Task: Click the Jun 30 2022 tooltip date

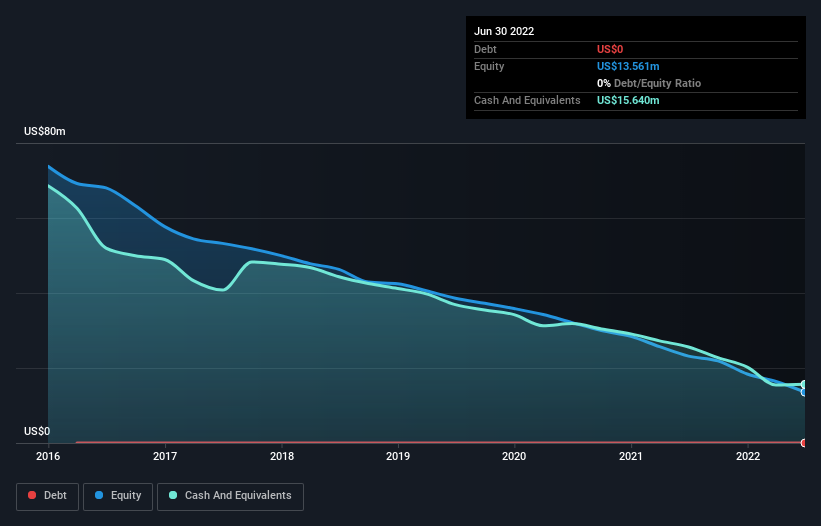Action: point(504,31)
